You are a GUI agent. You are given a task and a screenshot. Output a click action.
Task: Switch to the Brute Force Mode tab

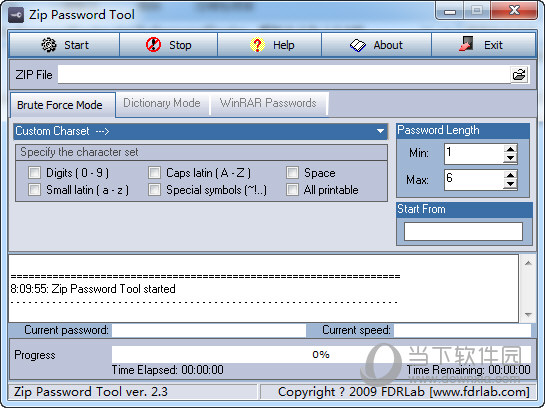pos(63,105)
